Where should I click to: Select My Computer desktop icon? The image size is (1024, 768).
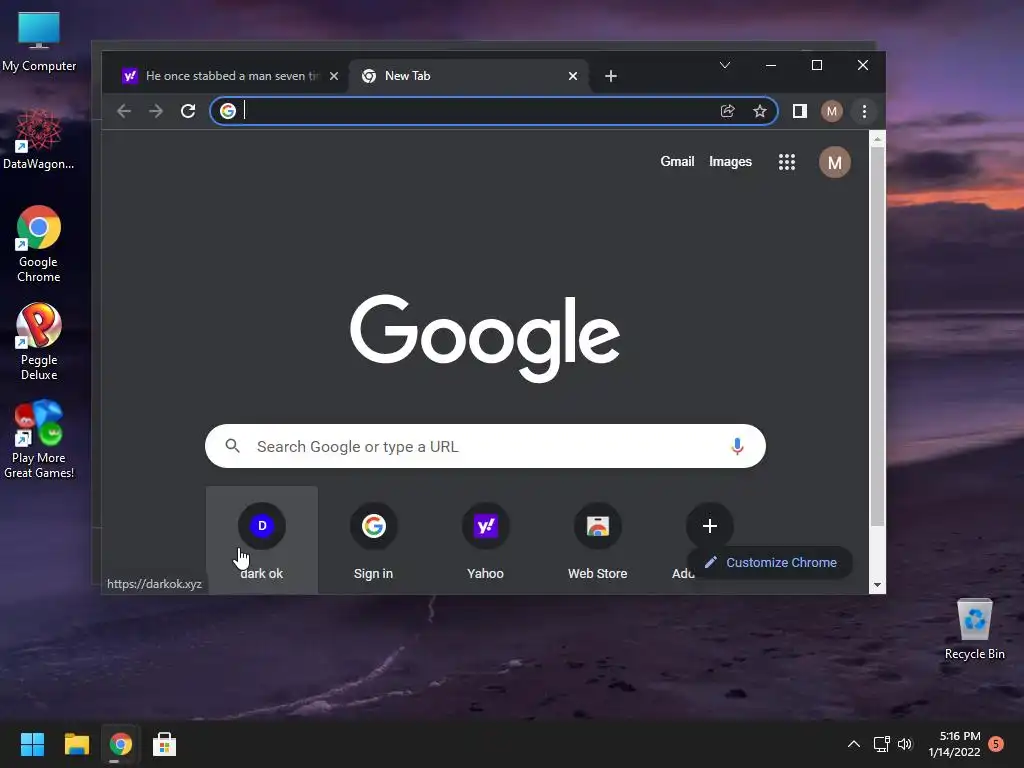tap(39, 42)
